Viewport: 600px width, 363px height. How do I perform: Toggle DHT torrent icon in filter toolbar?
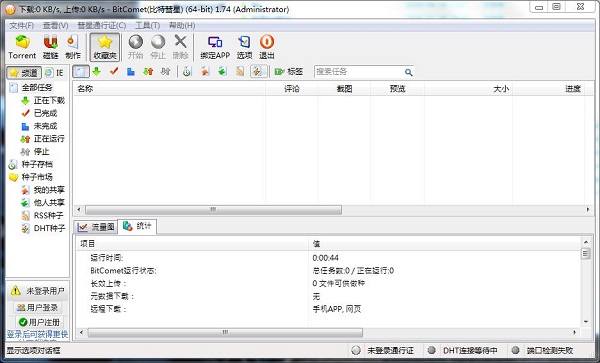(x=259, y=72)
